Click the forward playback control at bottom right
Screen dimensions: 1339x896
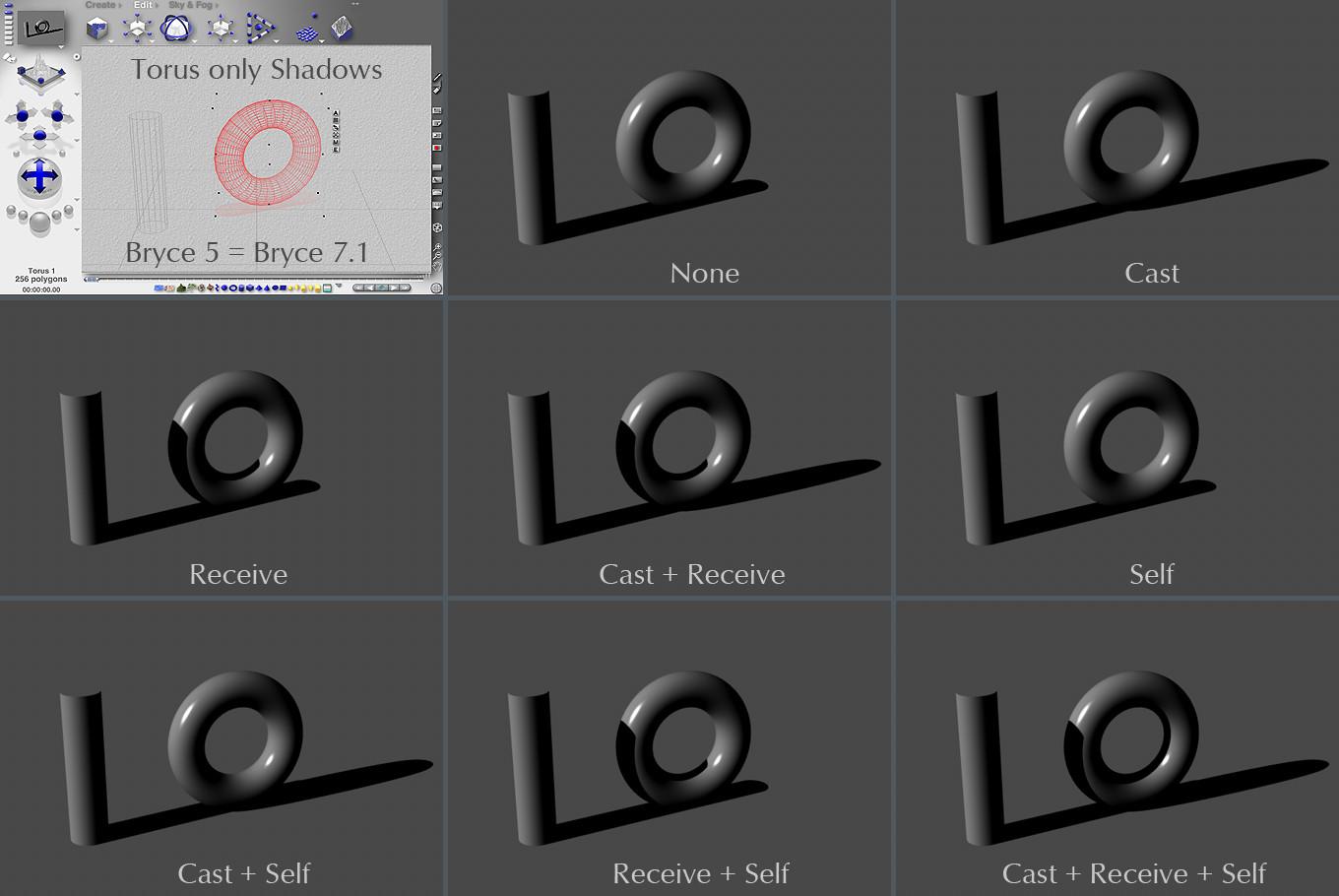click(x=392, y=287)
